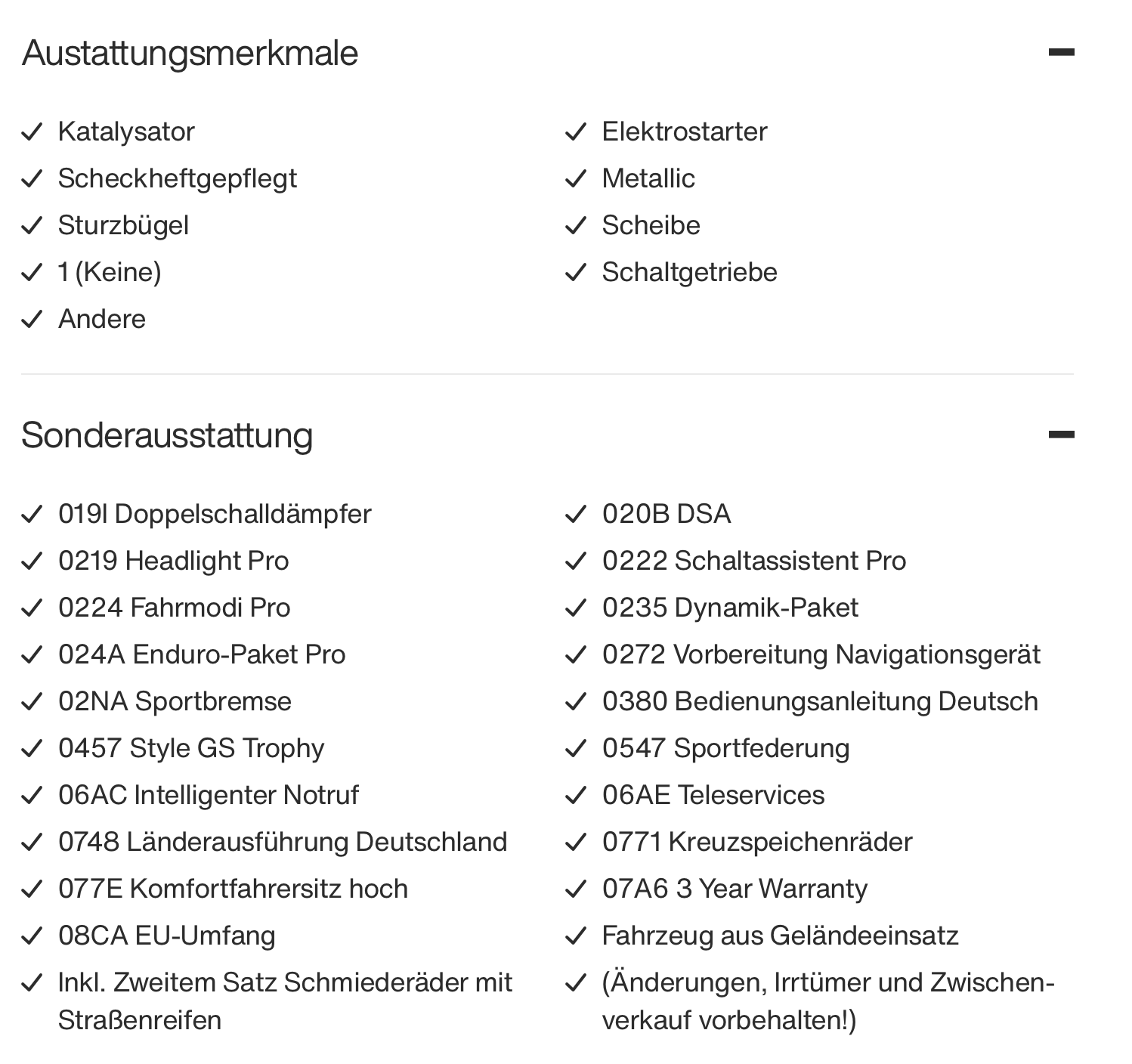This screenshot has height=1064, width=1132.
Task: Click the Austattungsmerkmale section heading
Action: pyautogui.click(x=190, y=53)
